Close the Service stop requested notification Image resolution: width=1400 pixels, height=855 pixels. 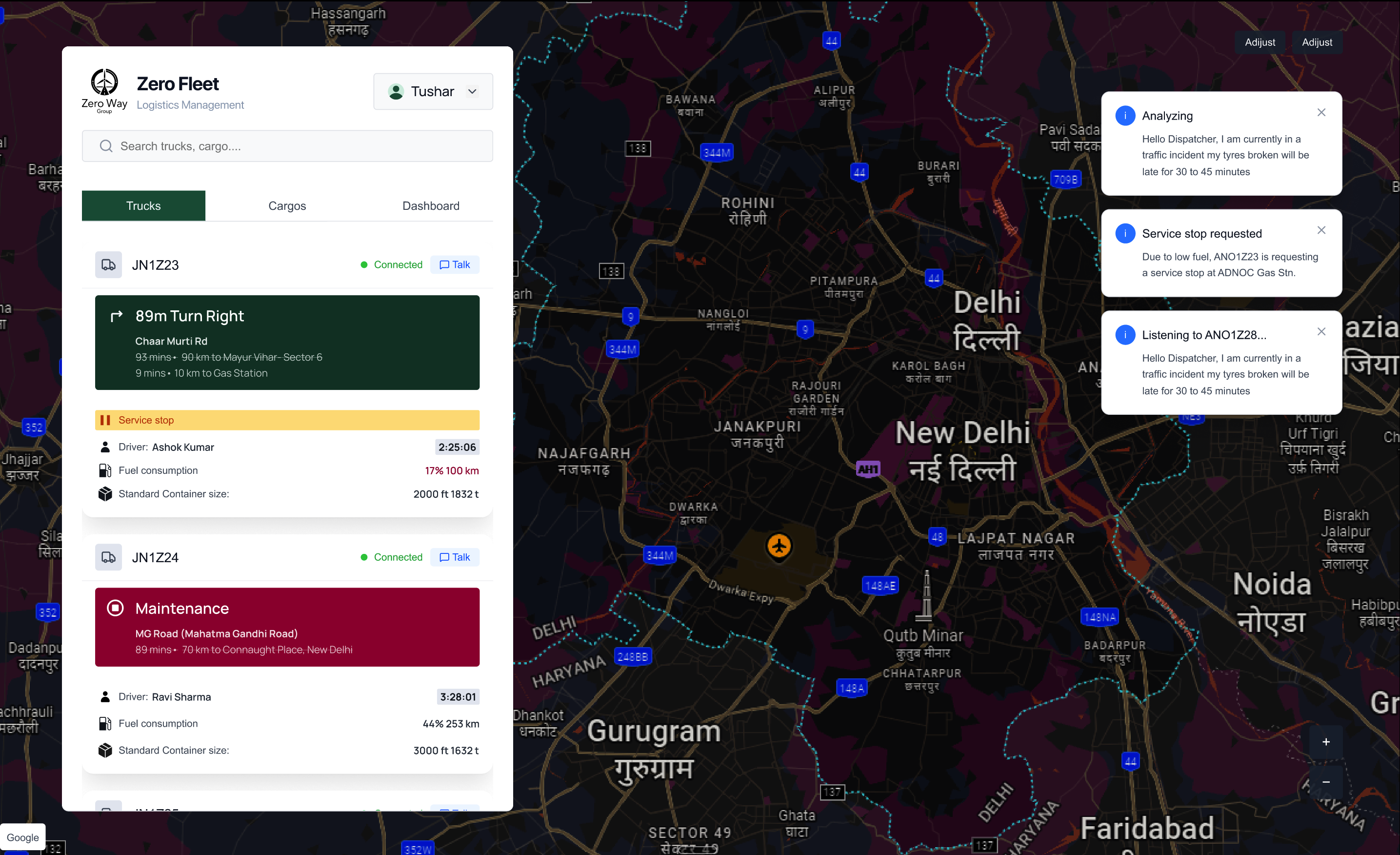(1321, 230)
